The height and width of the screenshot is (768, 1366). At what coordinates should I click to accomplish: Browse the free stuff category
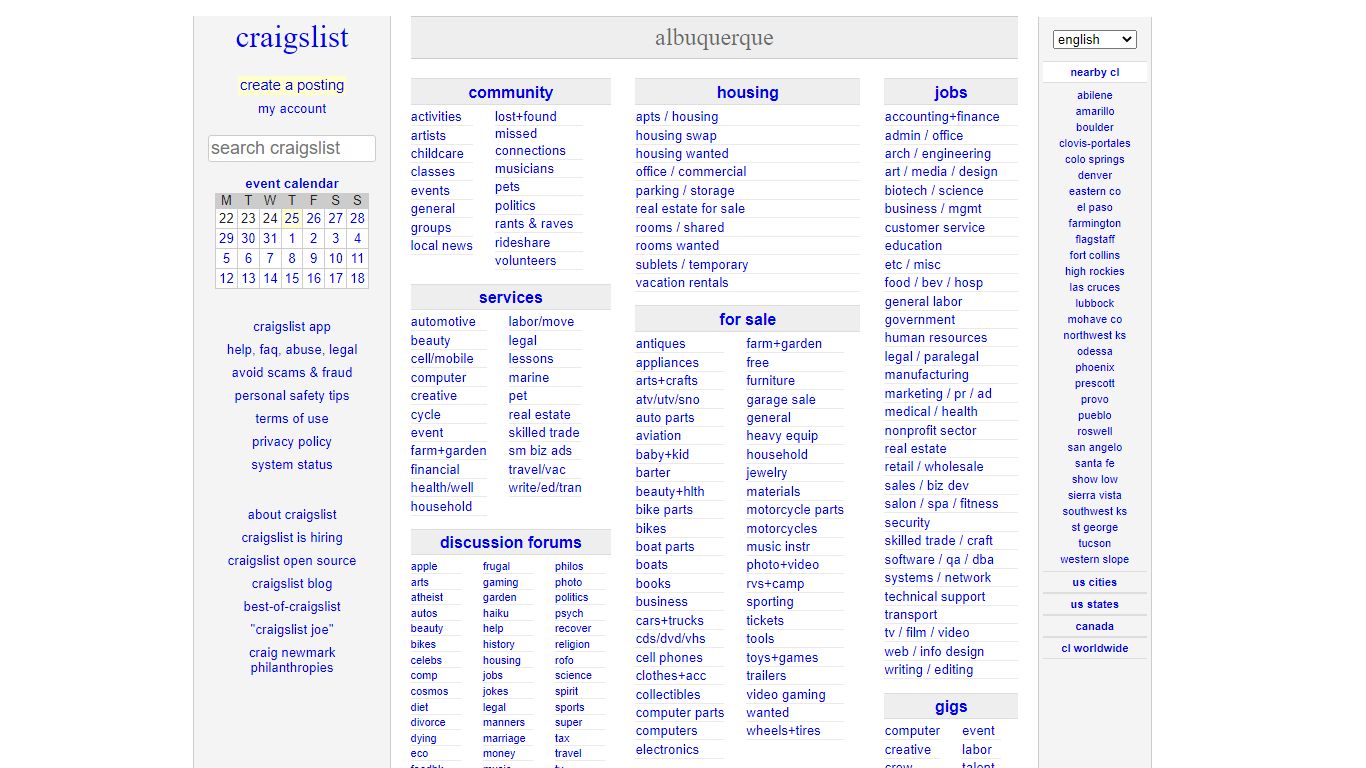point(758,363)
